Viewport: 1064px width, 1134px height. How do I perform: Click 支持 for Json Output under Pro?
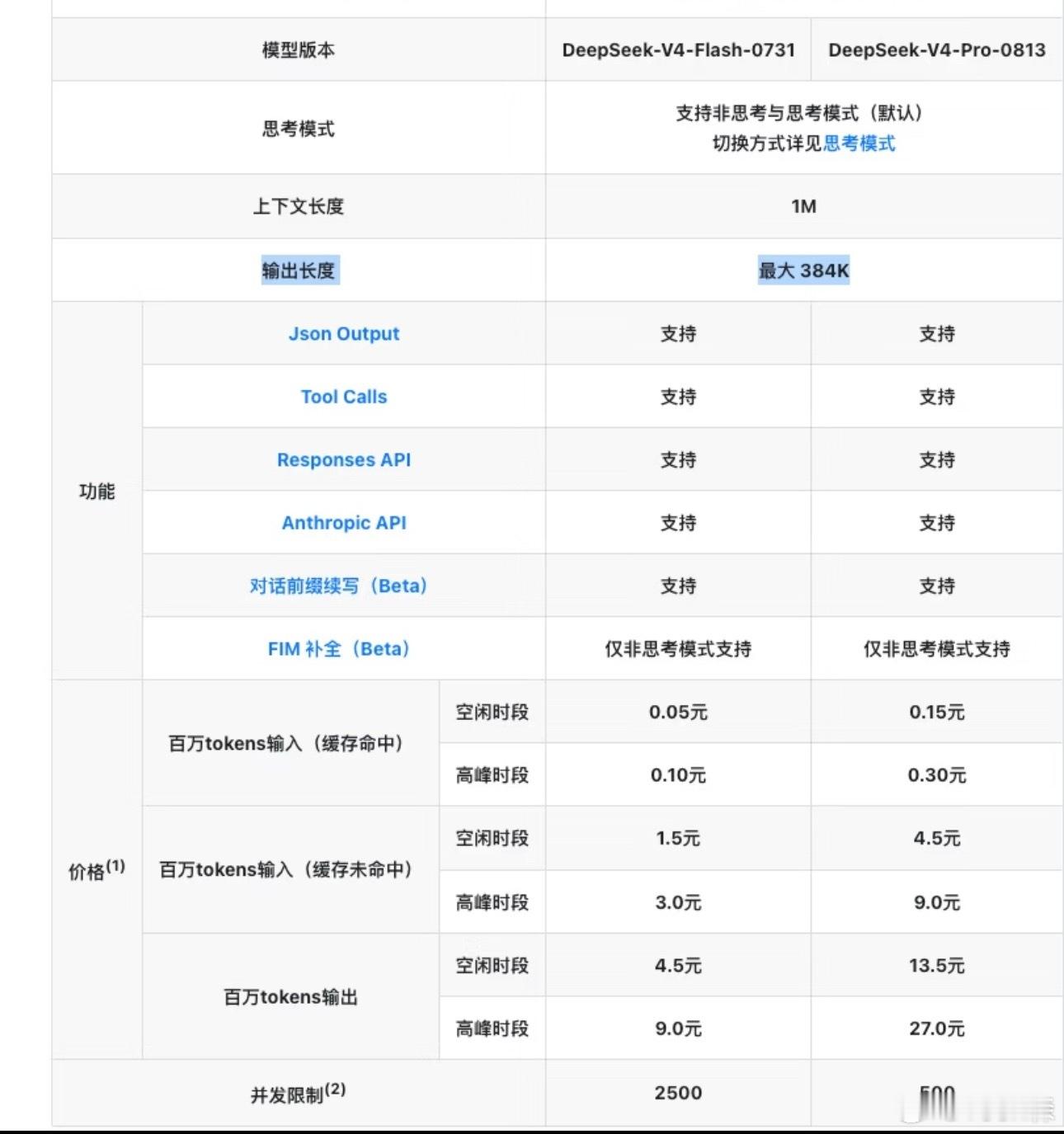pyautogui.click(x=937, y=334)
